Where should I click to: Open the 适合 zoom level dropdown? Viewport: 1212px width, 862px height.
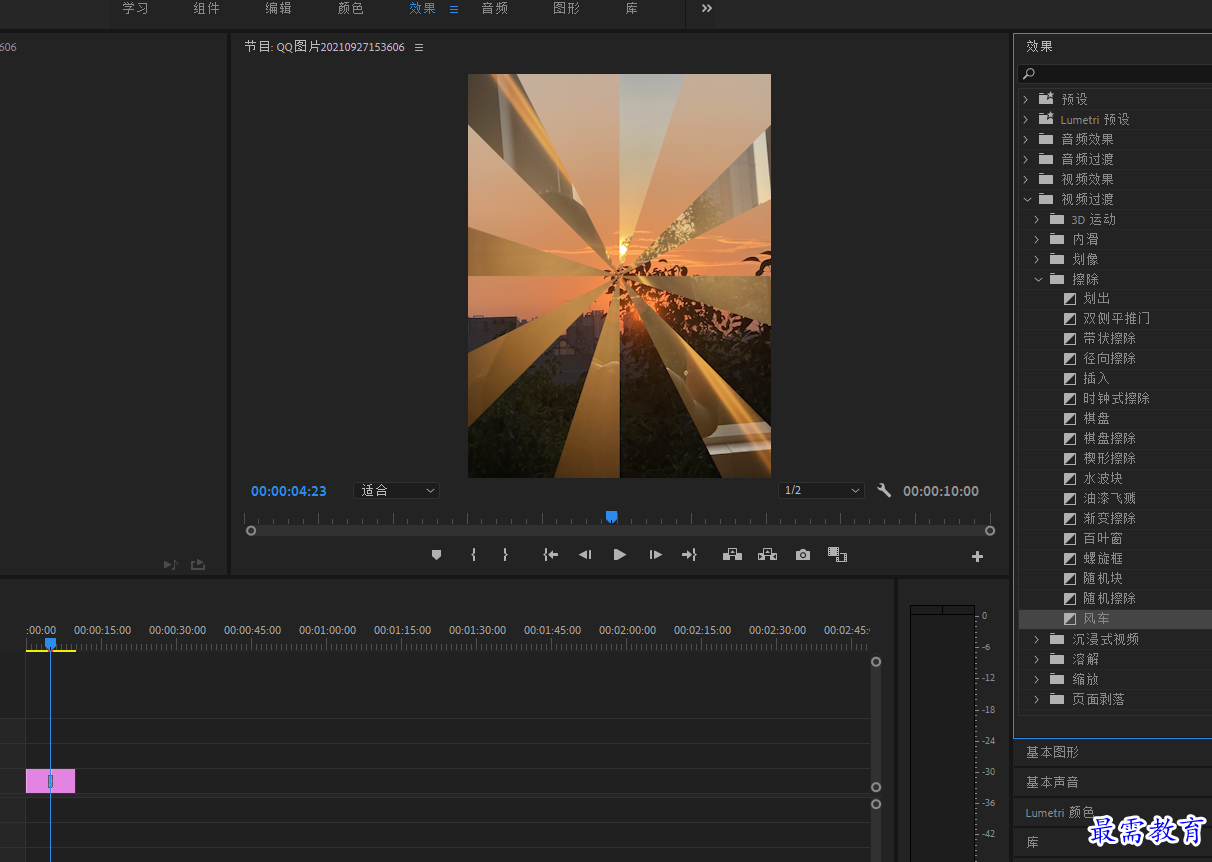point(397,491)
